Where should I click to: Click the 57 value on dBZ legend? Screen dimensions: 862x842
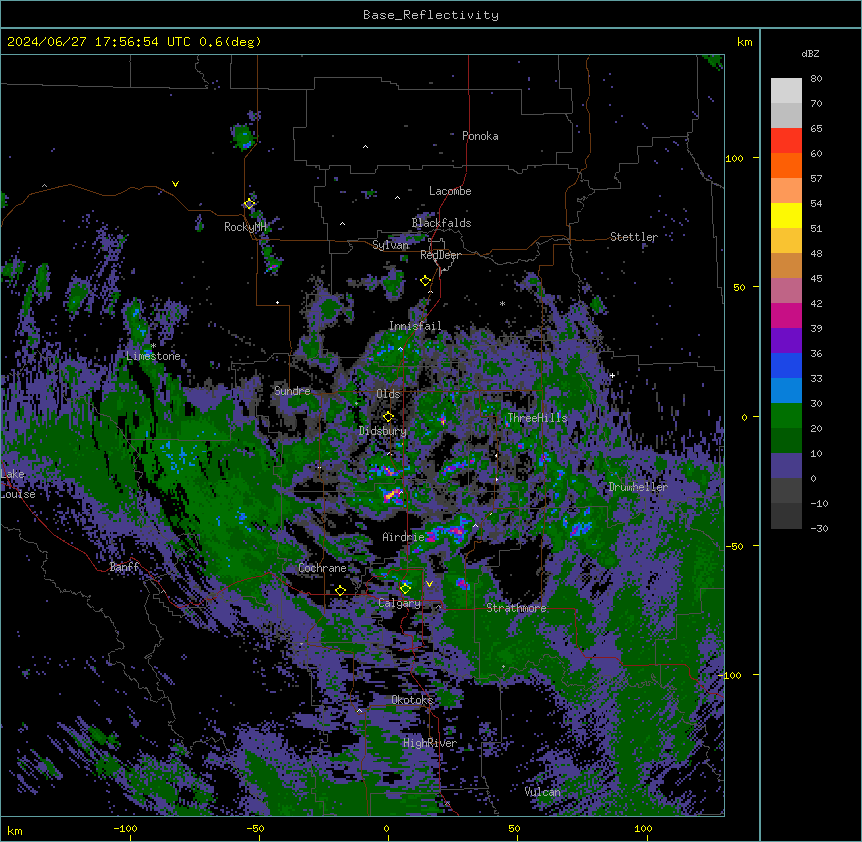(x=816, y=179)
